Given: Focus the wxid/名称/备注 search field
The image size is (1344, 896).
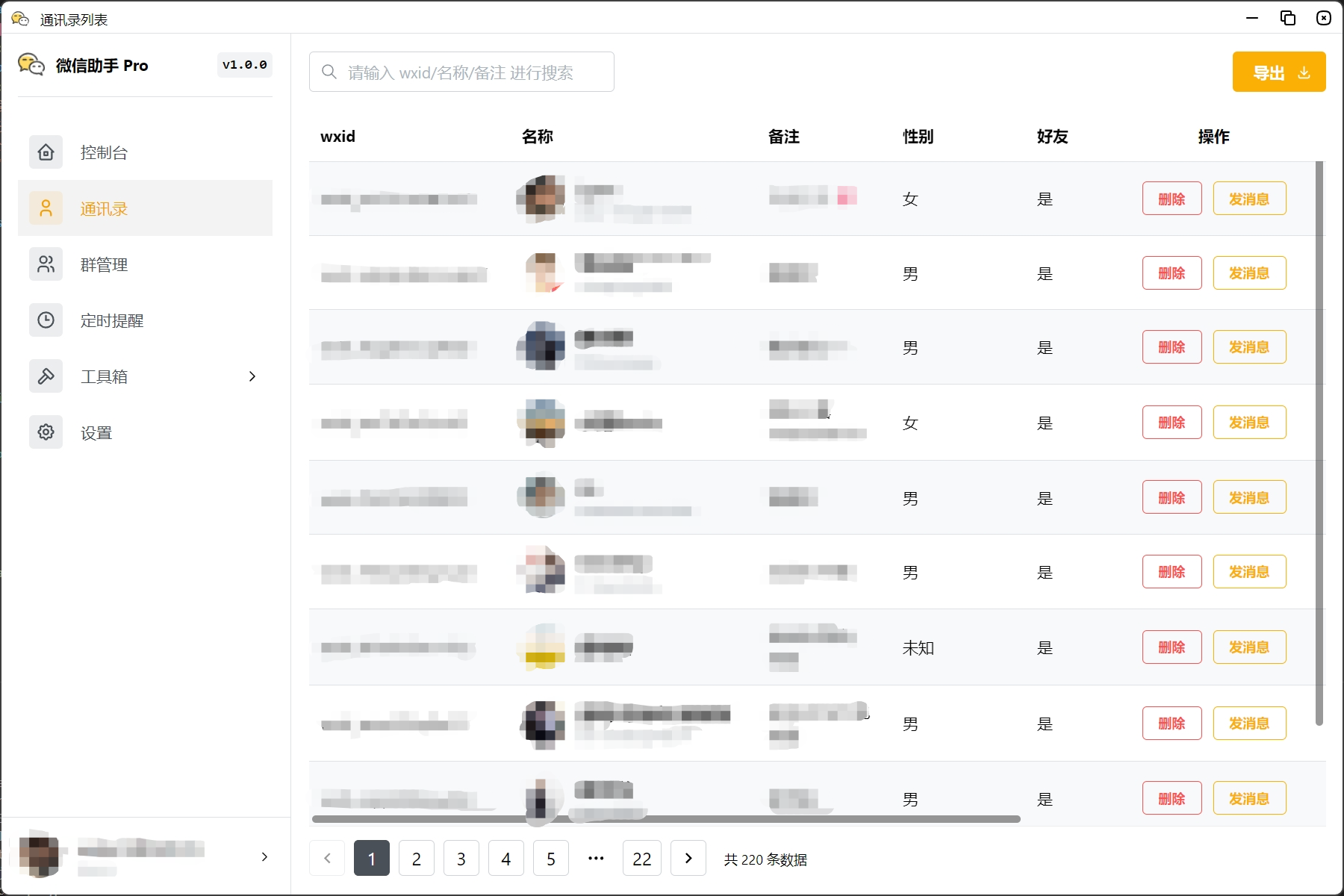Looking at the screenshot, I should pyautogui.click(x=470, y=72).
